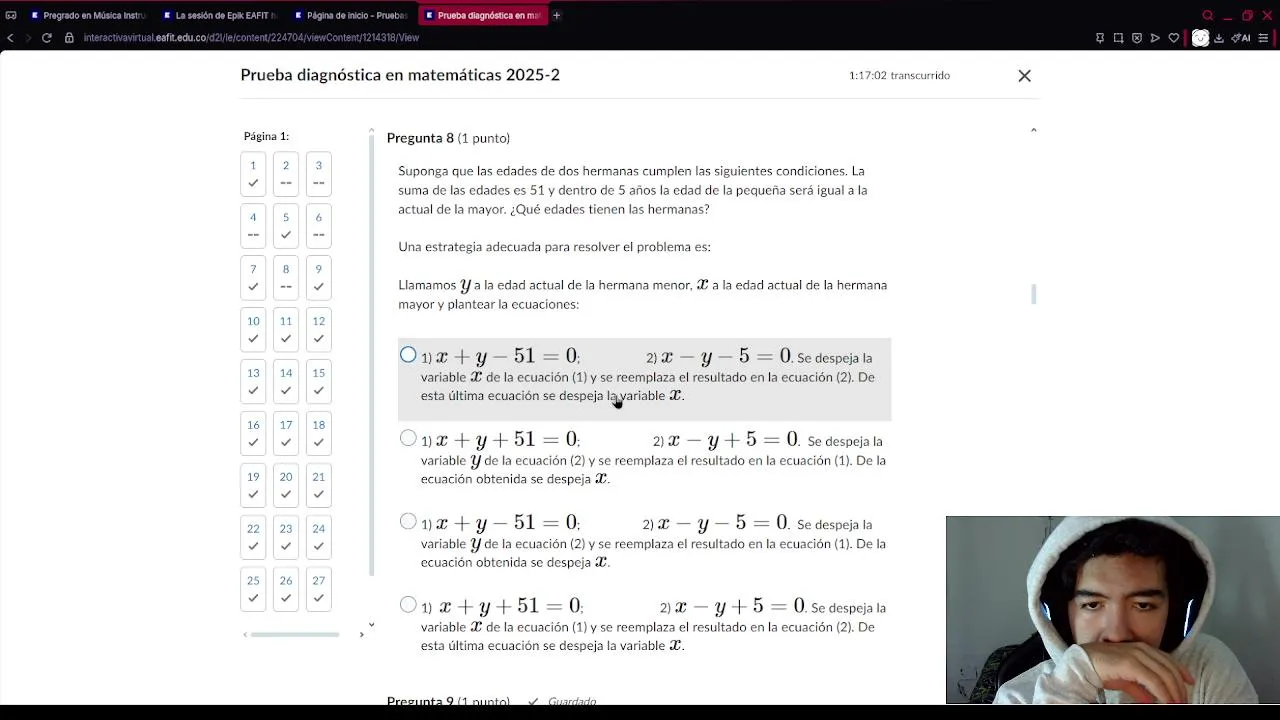The image size is (1280, 720).
Task: Reload the page with the refresh icon
Action: 46,38
